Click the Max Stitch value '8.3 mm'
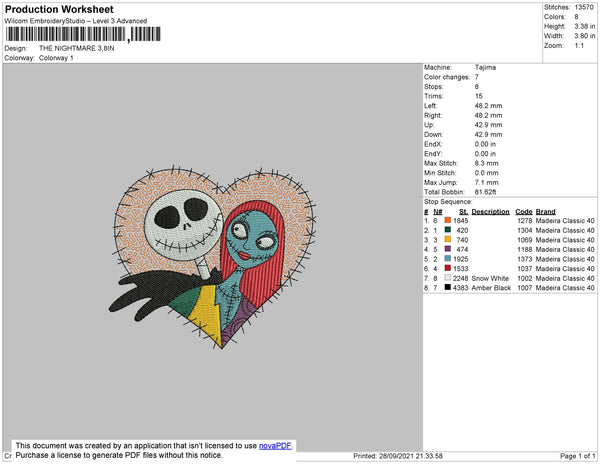Screen dimensions: 600x464 pyautogui.click(x=486, y=163)
